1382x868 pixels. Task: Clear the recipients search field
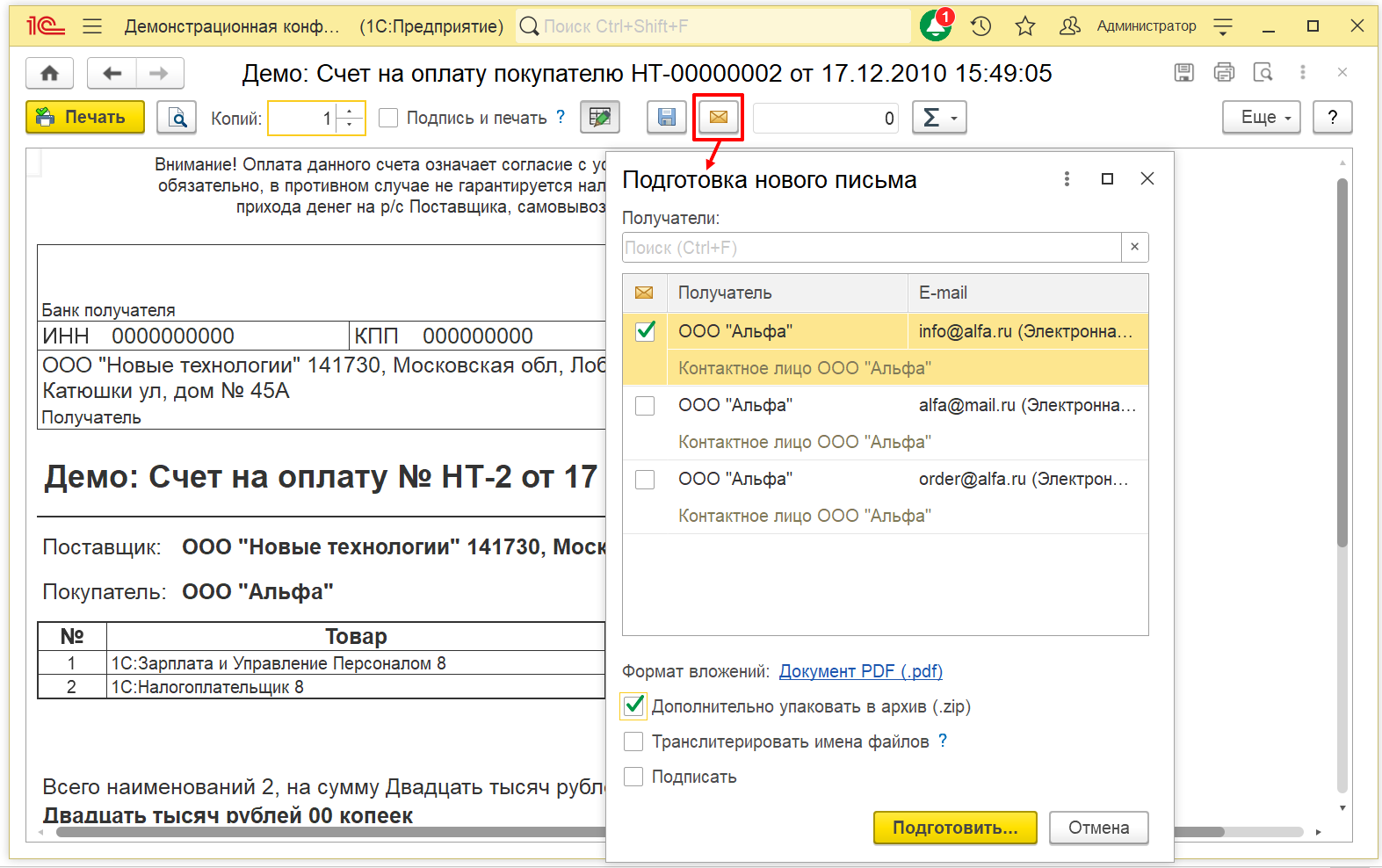(1135, 247)
